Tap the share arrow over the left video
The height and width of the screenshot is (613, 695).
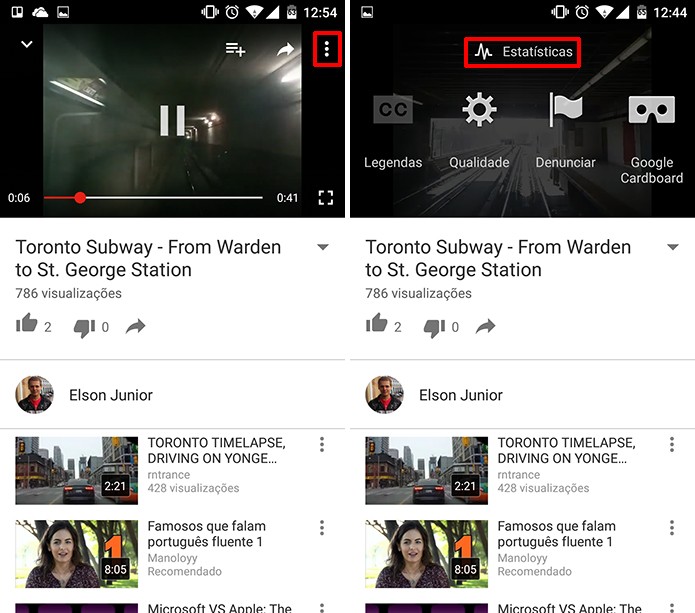point(285,49)
